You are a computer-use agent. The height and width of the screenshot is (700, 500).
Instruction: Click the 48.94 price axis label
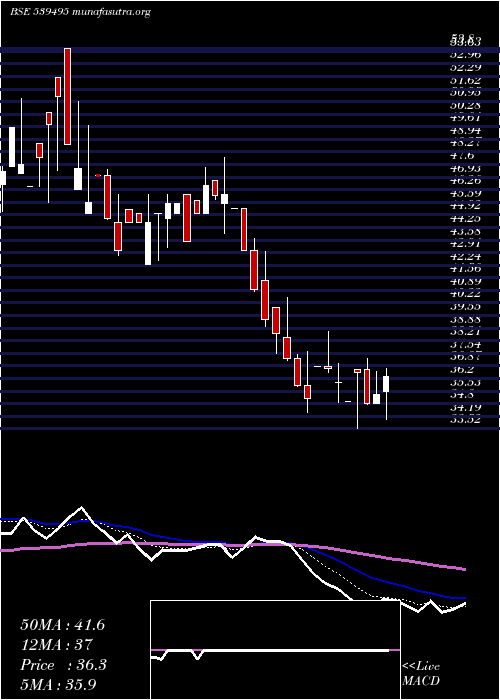point(465,130)
